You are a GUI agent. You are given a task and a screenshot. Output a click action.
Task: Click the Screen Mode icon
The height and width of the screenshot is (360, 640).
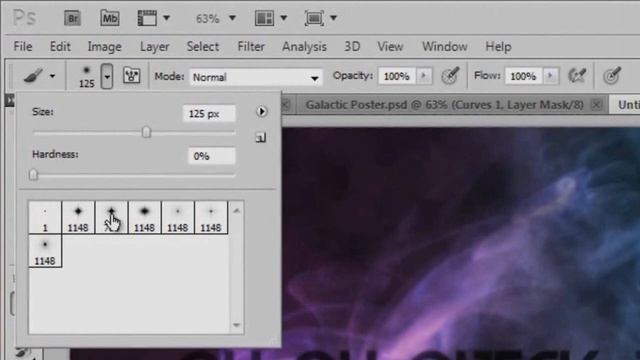click(314, 18)
